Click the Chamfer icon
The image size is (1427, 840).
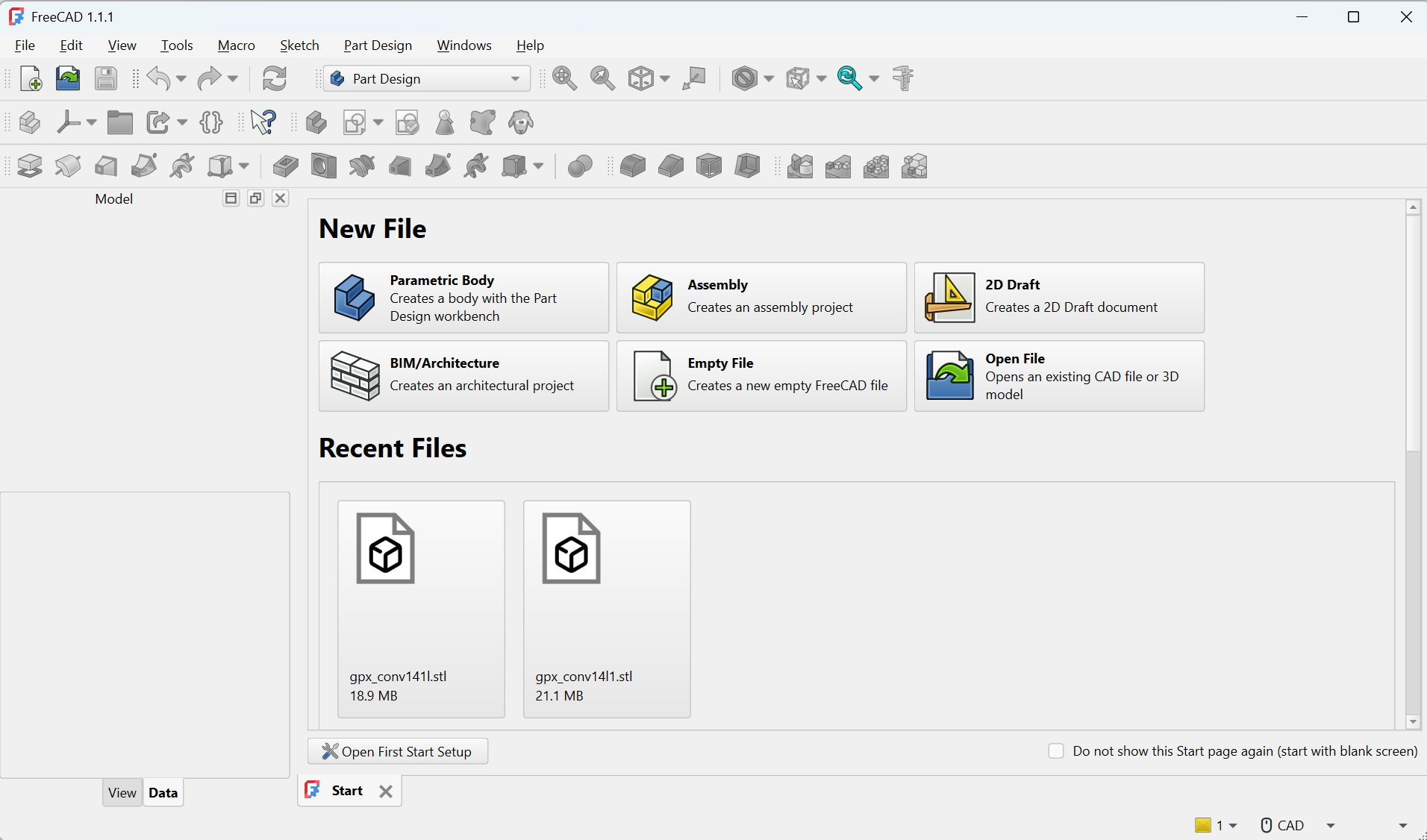pyautogui.click(x=671, y=166)
